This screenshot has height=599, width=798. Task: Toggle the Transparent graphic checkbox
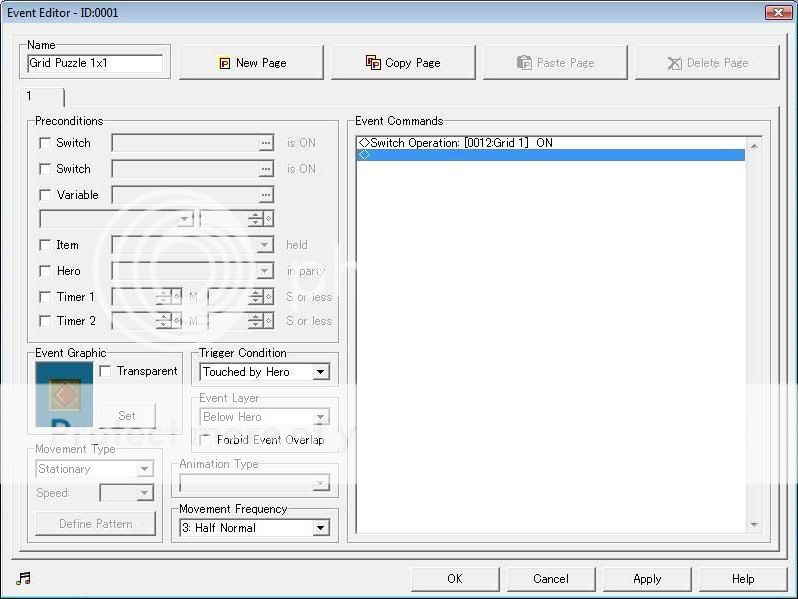point(106,371)
